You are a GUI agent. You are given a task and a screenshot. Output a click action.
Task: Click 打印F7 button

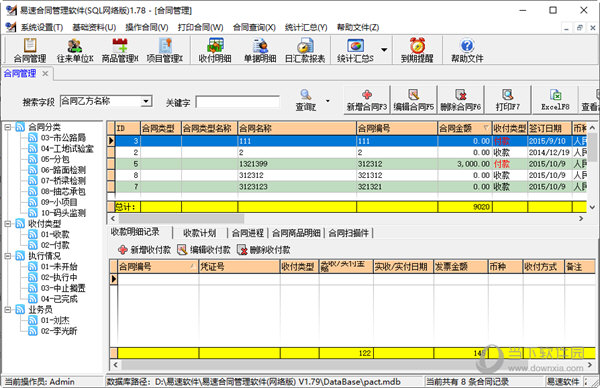pyautogui.click(x=508, y=100)
